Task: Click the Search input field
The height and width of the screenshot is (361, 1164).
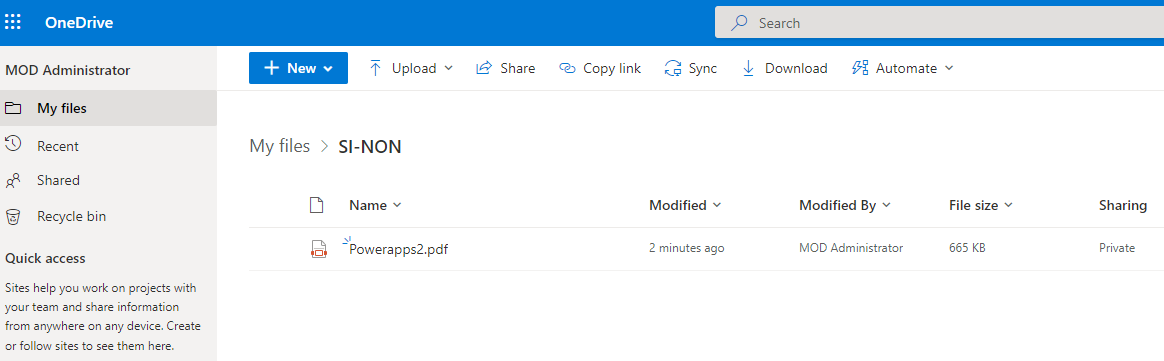Action: coord(939,23)
